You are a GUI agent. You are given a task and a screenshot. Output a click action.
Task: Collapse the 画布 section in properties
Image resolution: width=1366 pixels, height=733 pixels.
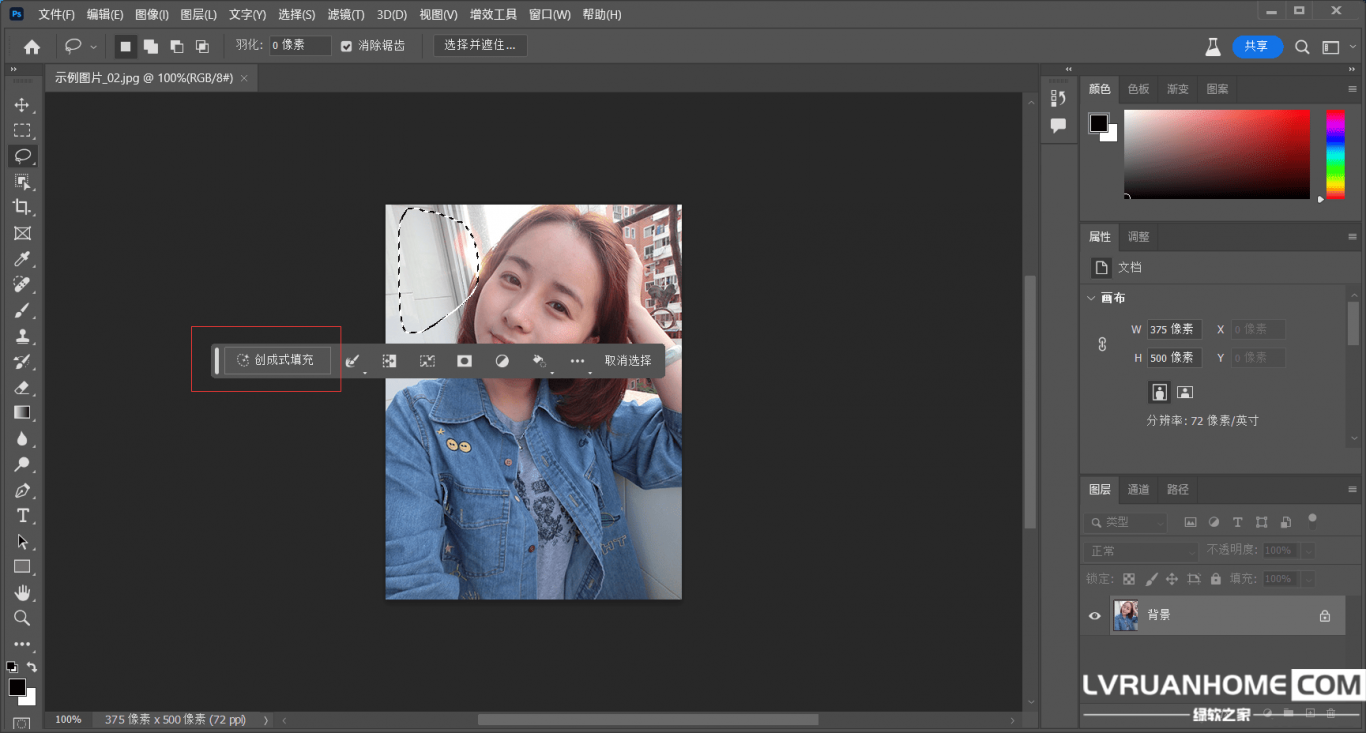pos(1090,298)
